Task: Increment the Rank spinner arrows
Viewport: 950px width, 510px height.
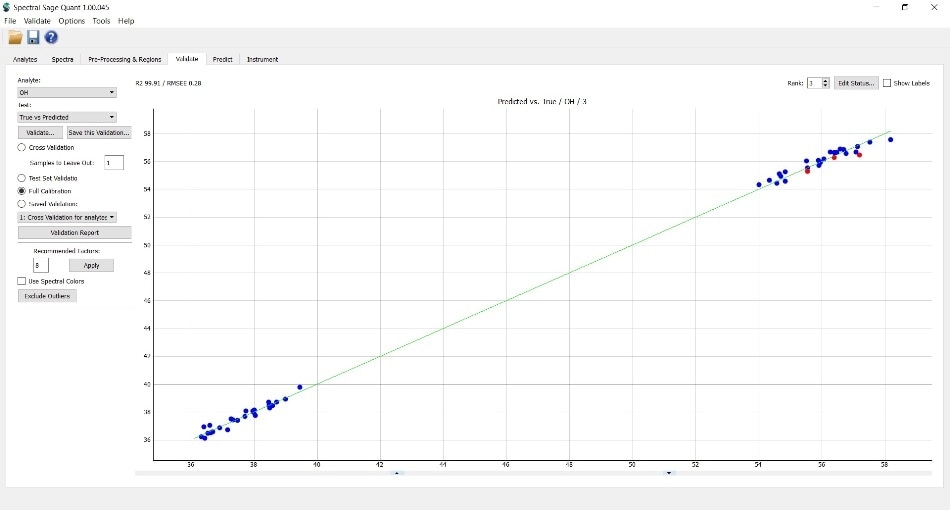Action: tap(825, 81)
